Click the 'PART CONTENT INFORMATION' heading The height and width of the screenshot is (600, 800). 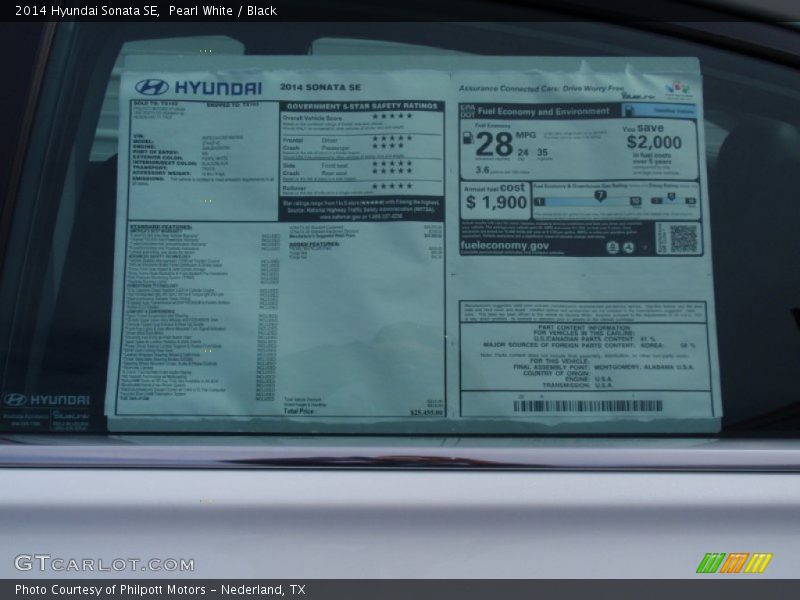coord(584,328)
